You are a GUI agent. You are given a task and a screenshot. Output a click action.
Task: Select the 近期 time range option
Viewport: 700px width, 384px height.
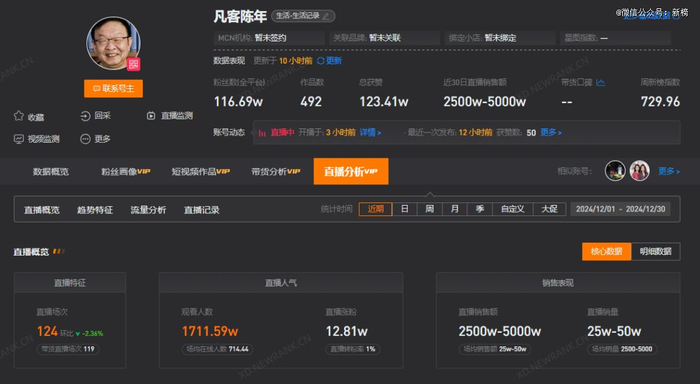[375, 209]
